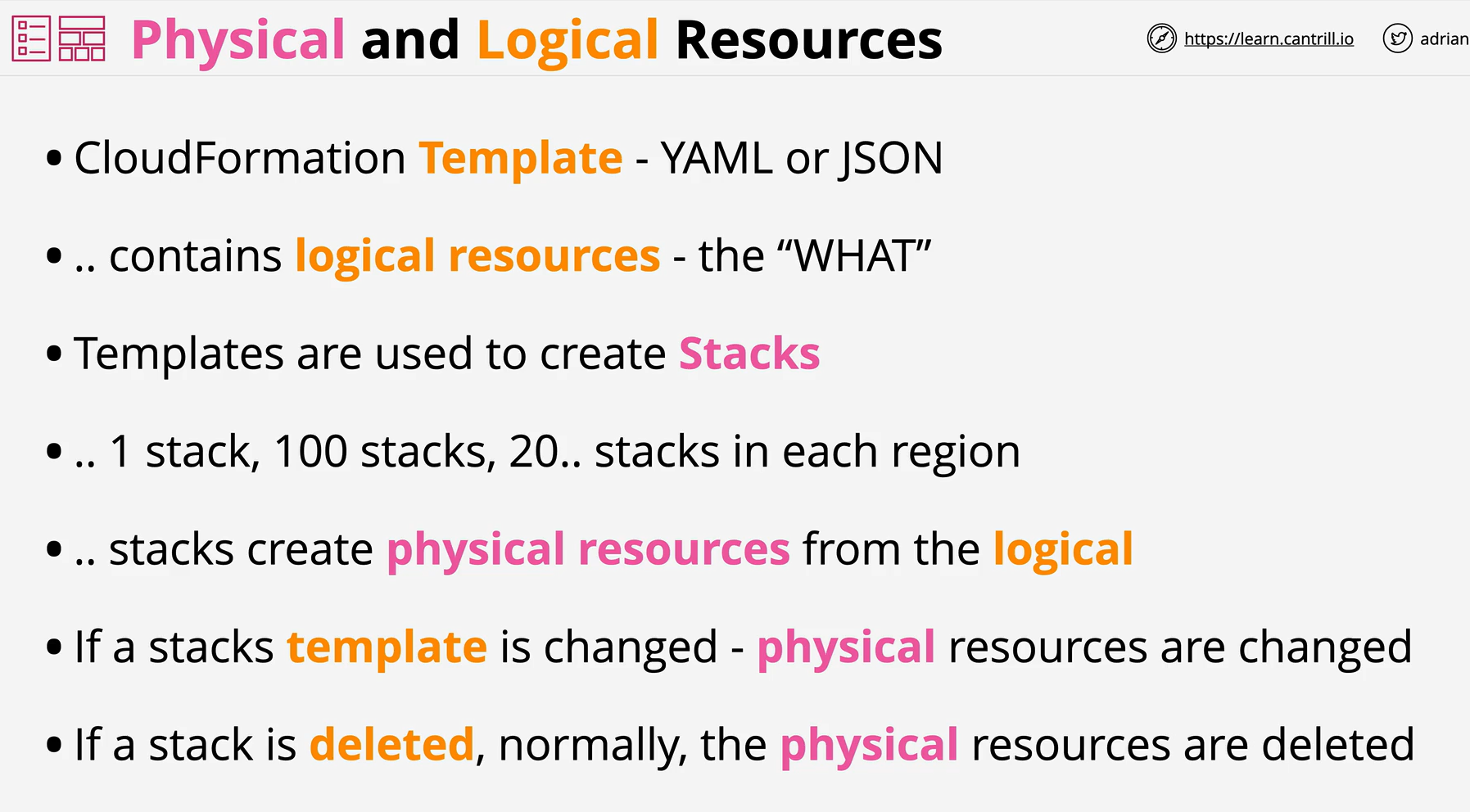The image size is (1470, 812).
Task: Click the pink word Physical in title
Action: click(x=237, y=40)
